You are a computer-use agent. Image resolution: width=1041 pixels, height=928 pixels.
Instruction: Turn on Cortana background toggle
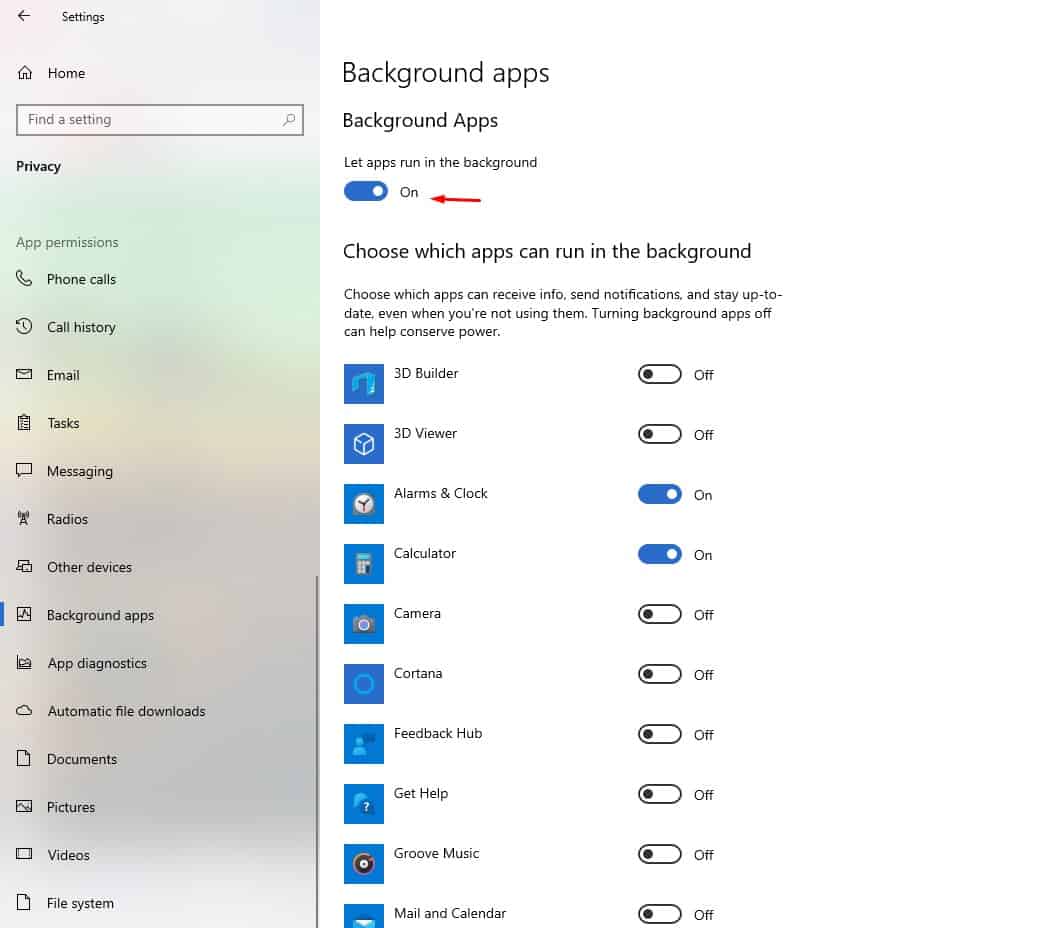pos(659,674)
